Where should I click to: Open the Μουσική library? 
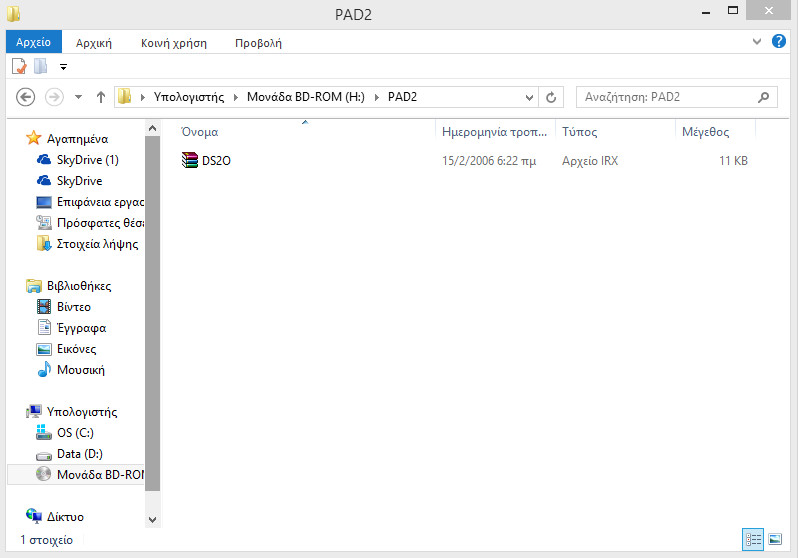click(x=80, y=370)
